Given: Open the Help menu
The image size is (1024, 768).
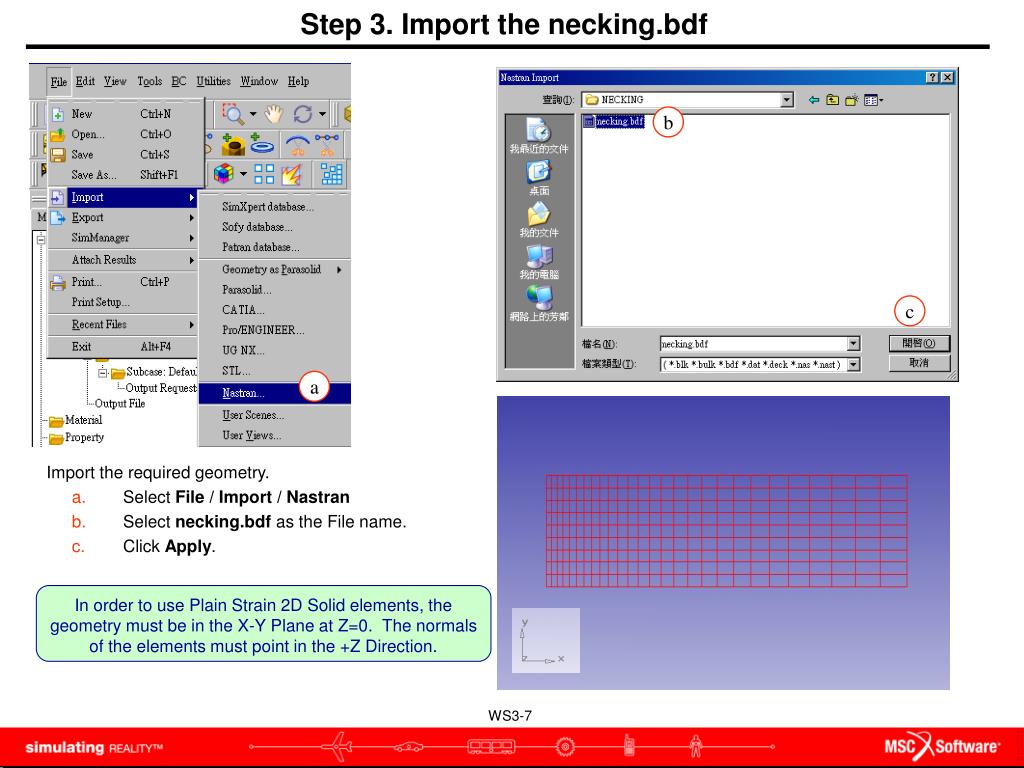Looking at the screenshot, I should (298, 82).
